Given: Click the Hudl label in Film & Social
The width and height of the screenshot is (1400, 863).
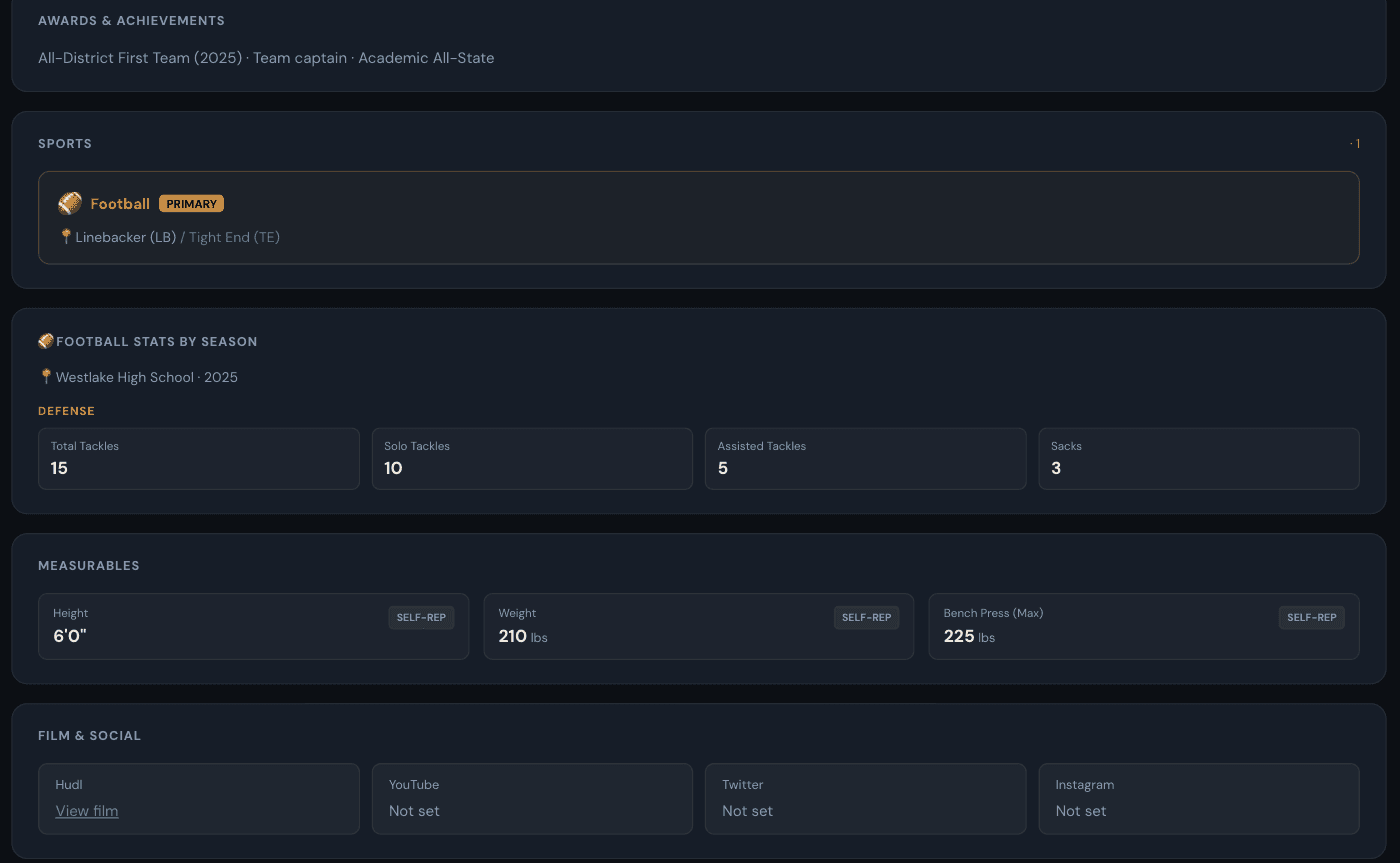Looking at the screenshot, I should click(68, 785).
